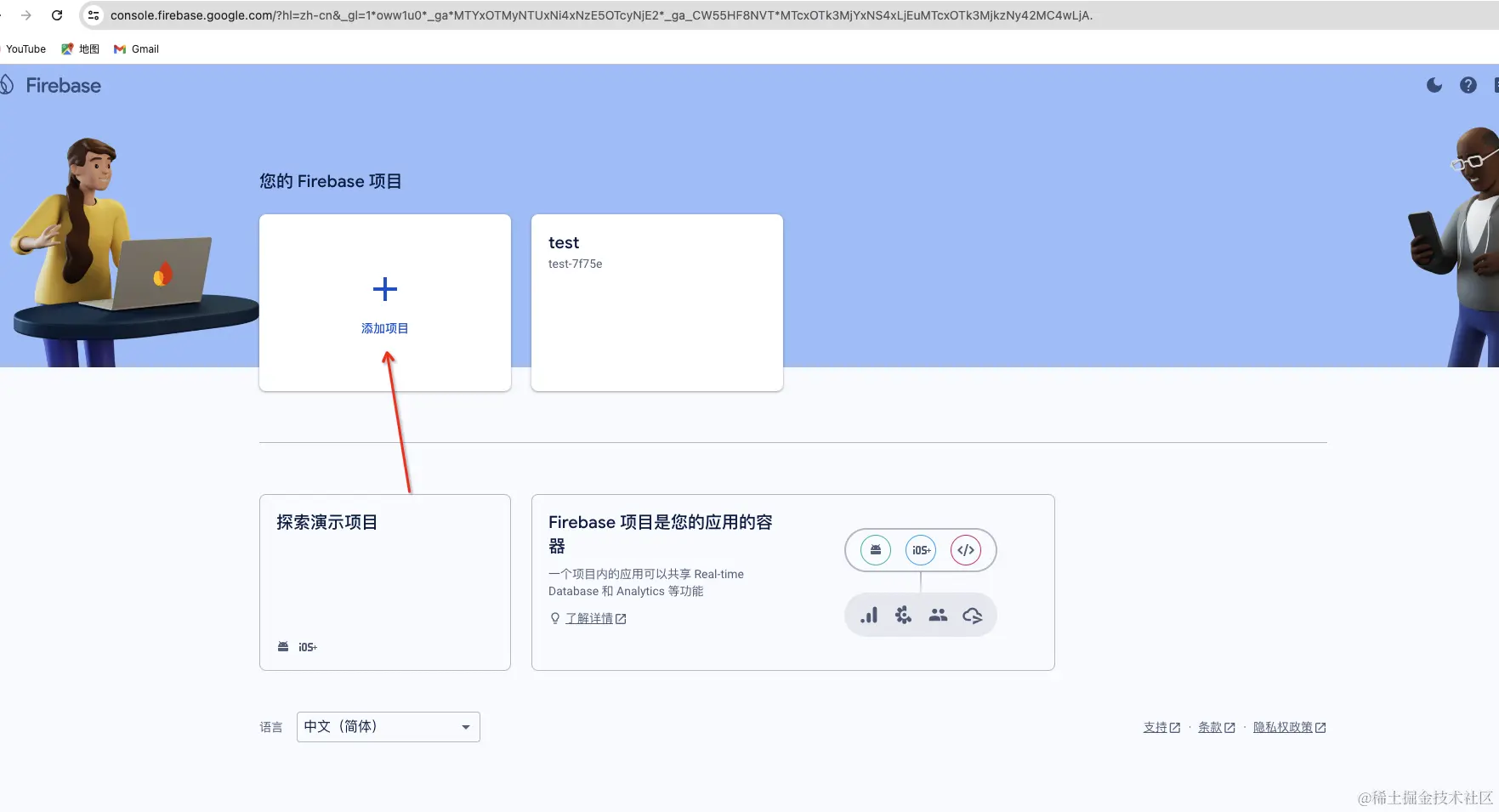This screenshot has height=812, width=1499.
Task: Open the help question mark icon
Action: tap(1468, 85)
